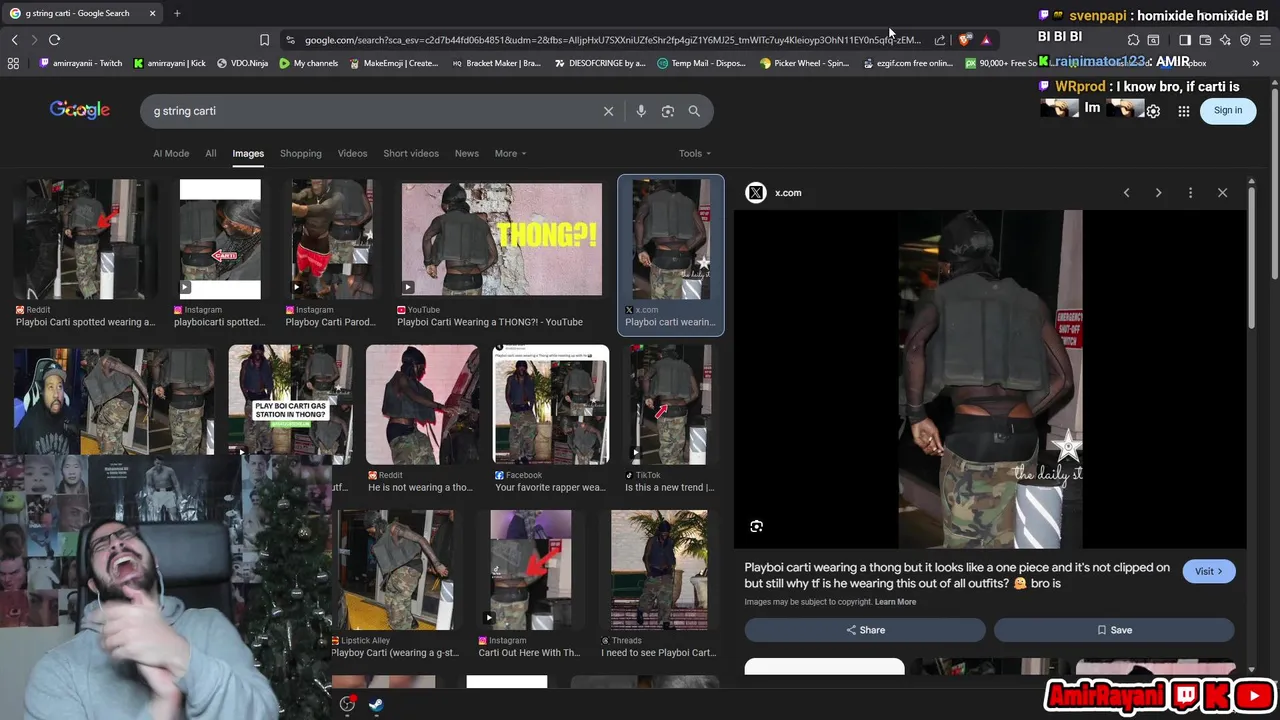Open Facebook Your favorite rapper thumbnail
This screenshot has width=1280, height=720.
coord(551,405)
